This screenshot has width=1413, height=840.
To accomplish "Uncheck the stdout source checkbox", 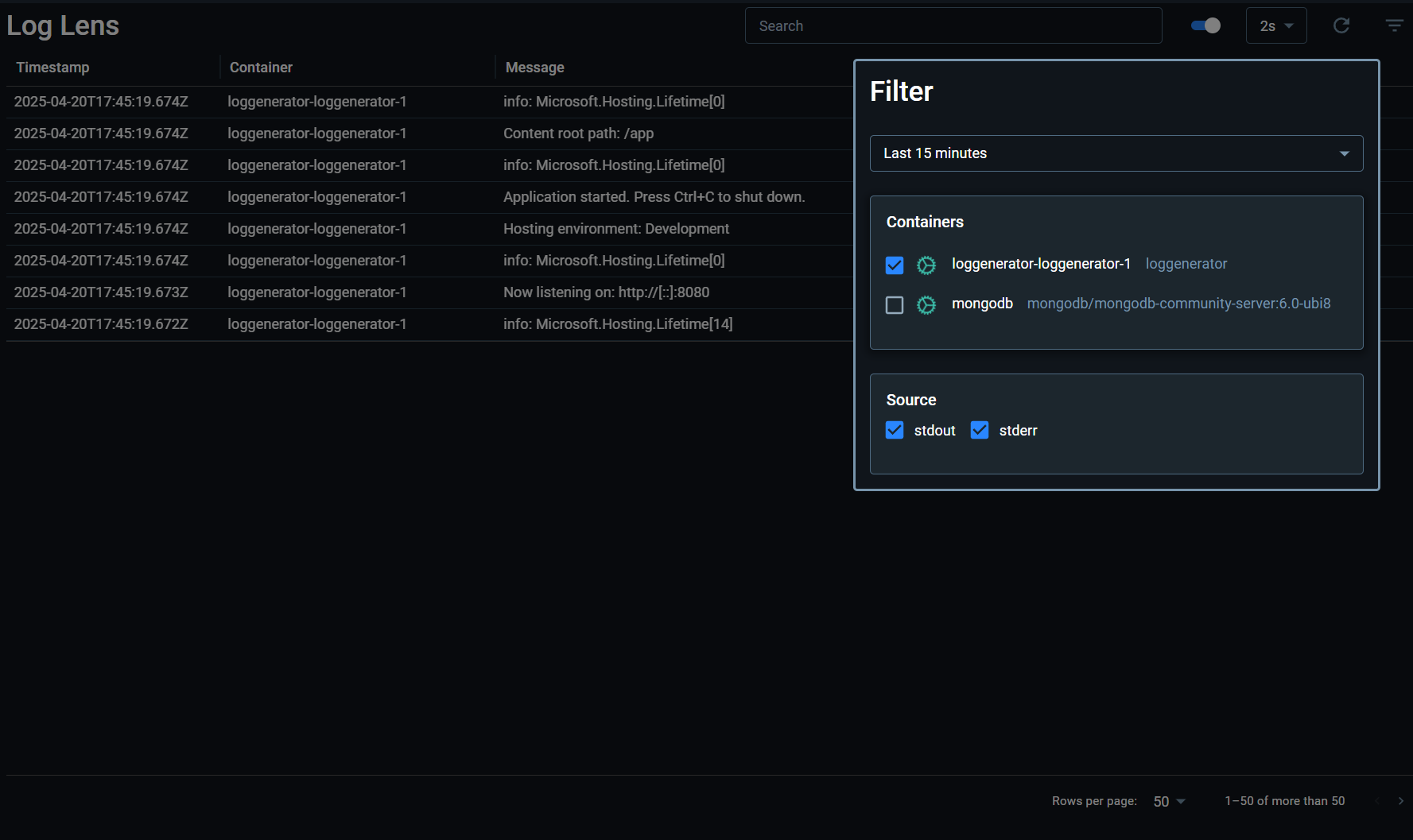I will 895,430.
